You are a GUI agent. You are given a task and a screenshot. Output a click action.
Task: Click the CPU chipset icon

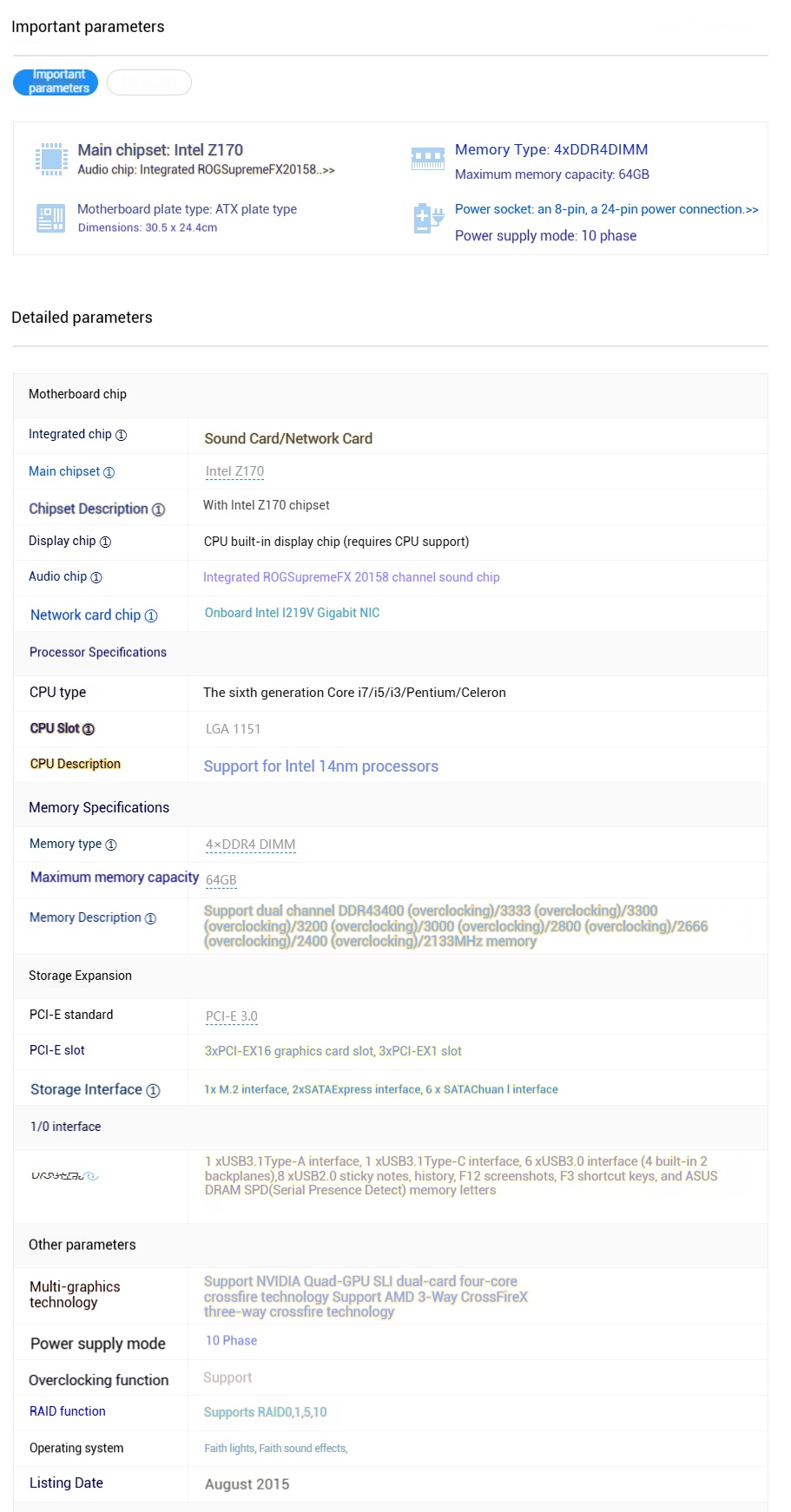[51, 159]
